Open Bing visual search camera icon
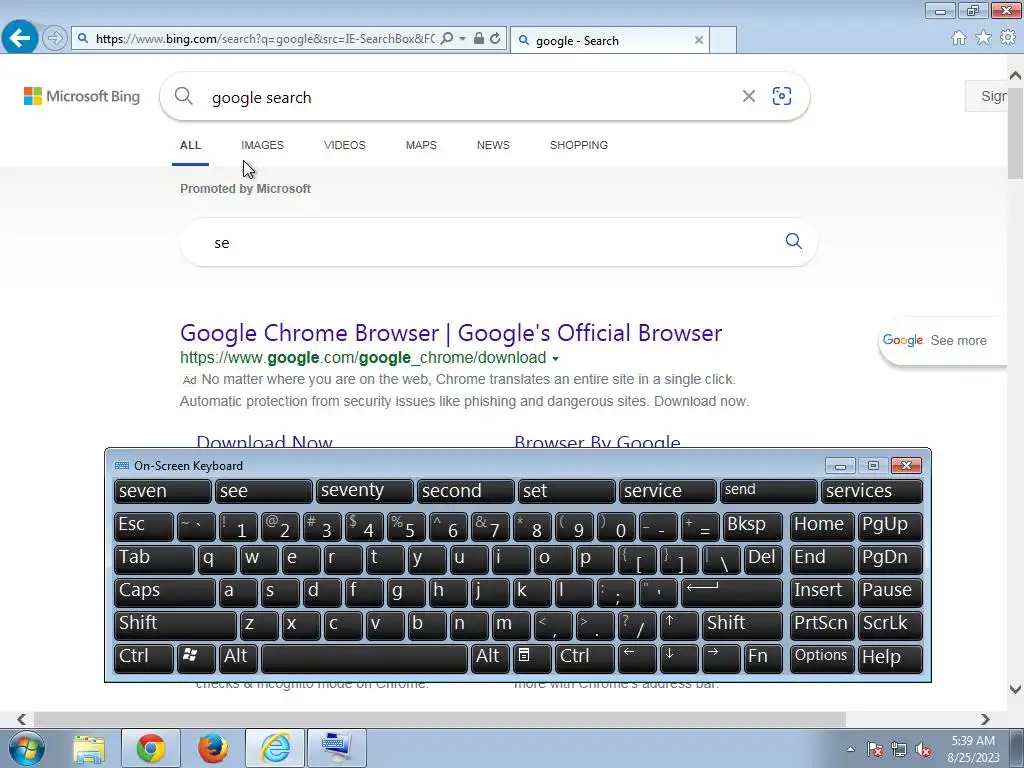The width and height of the screenshot is (1024, 768). (782, 96)
